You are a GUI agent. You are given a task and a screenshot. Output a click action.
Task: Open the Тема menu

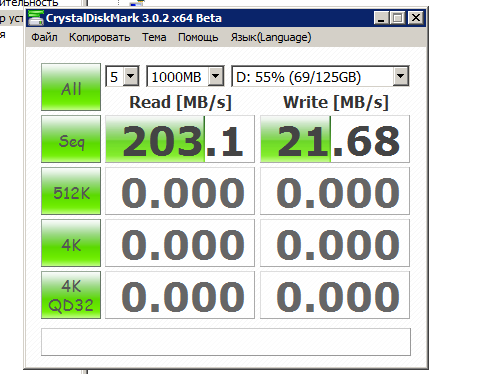pyautogui.click(x=154, y=37)
